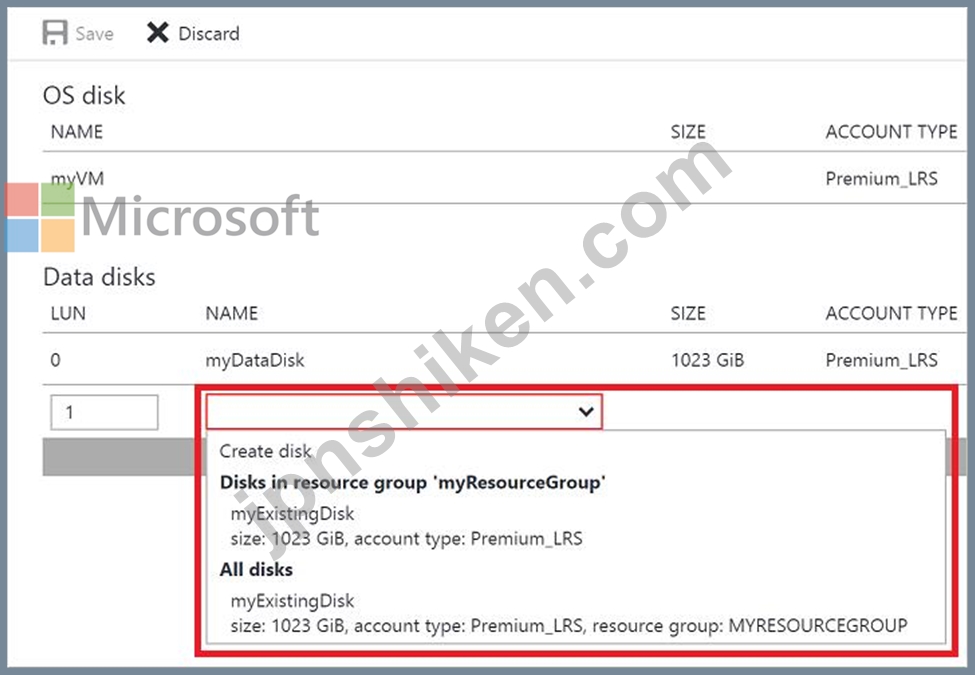Open the data disk name dropdown
This screenshot has height=675, width=975.
point(404,411)
